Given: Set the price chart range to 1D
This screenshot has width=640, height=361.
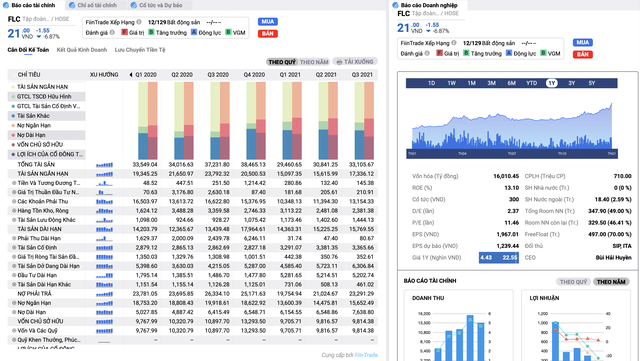Looking at the screenshot, I should tap(431, 83).
